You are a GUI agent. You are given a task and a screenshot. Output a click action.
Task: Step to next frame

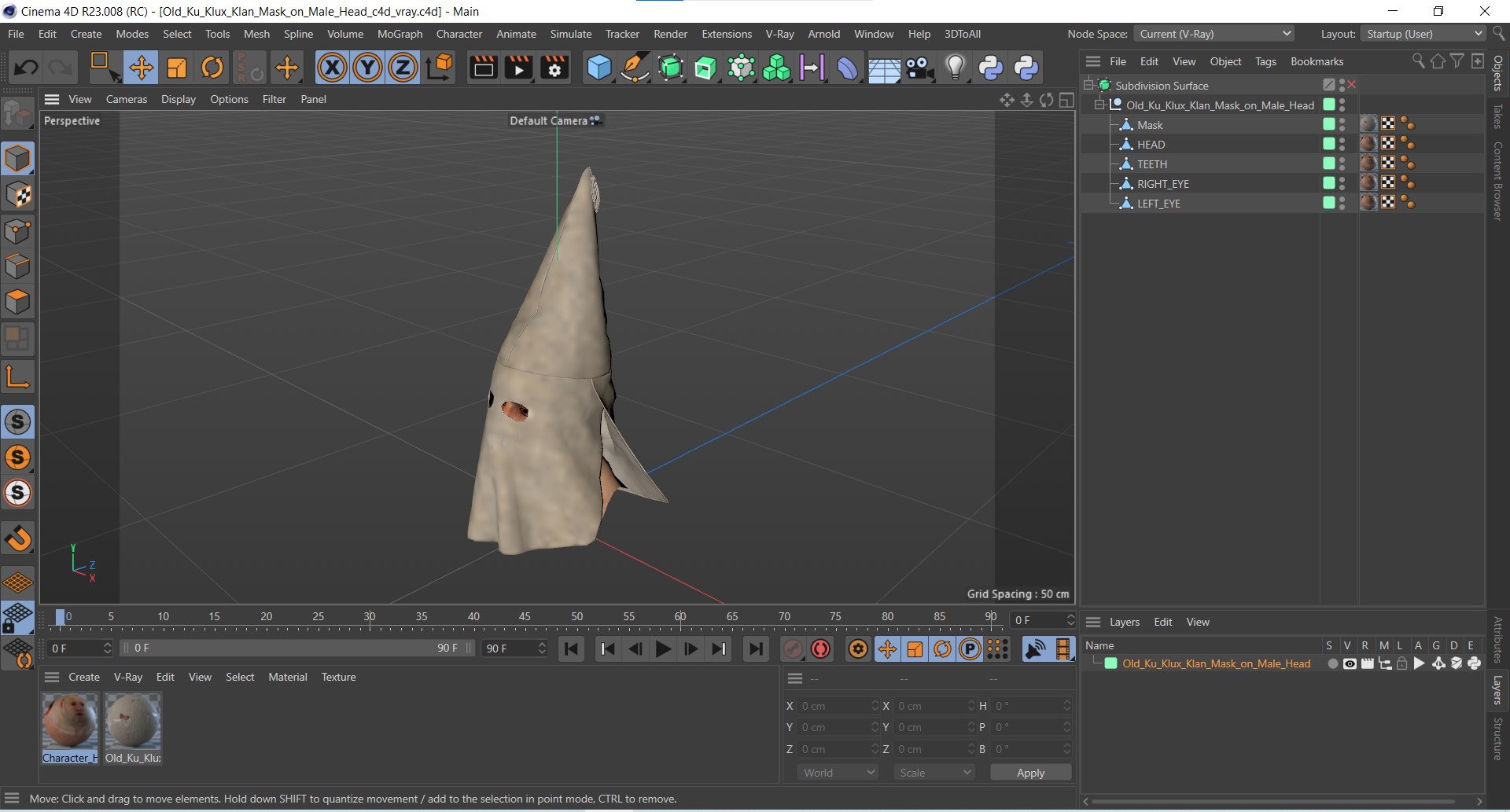(x=691, y=648)
